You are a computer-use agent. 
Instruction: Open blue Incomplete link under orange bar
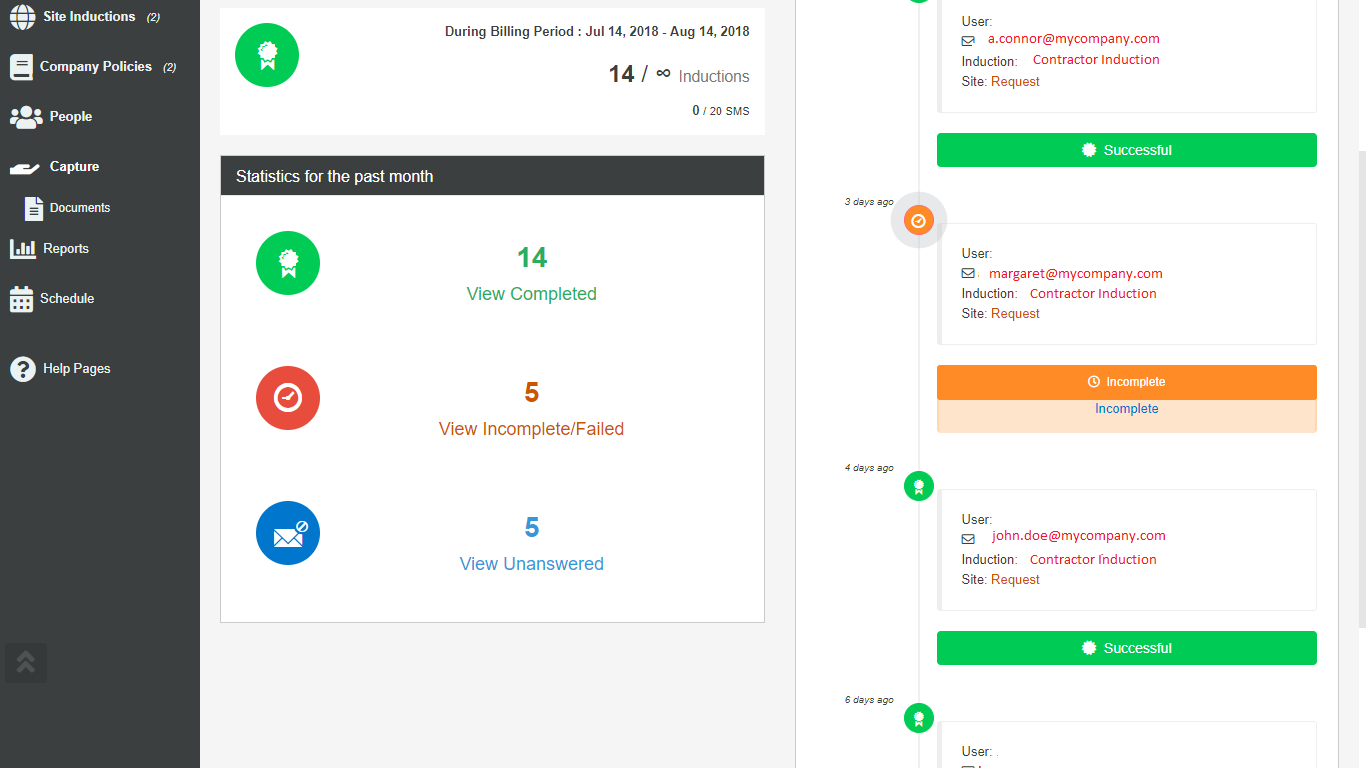(1127, 409)
